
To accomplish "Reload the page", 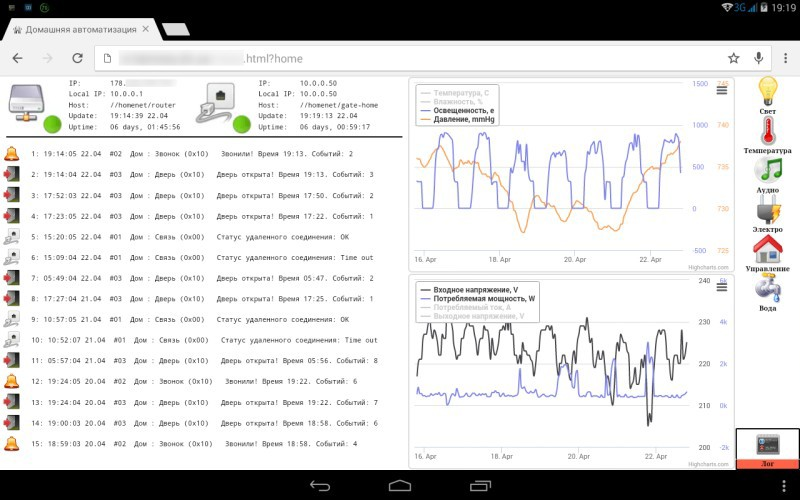I will [x=77, y=58].
